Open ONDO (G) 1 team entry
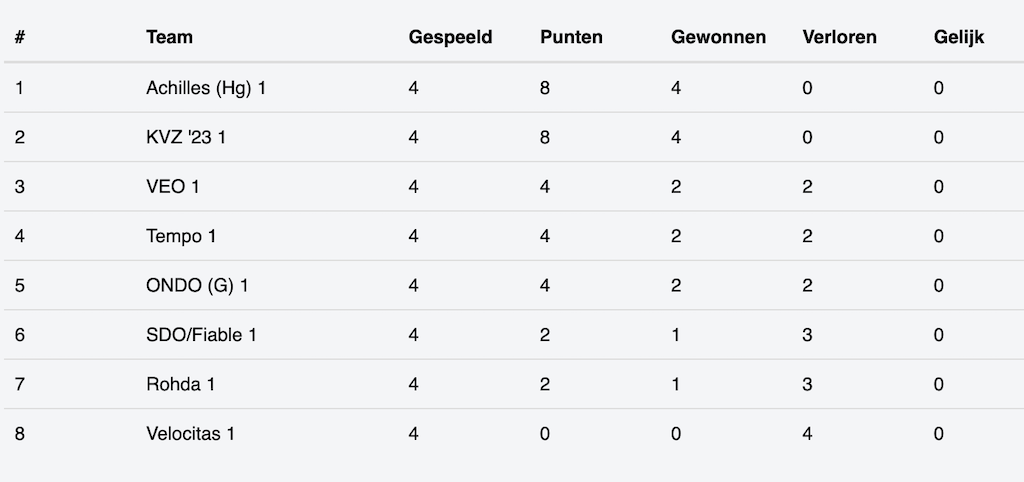This screenshot has height=482, width=1024. 197,286
